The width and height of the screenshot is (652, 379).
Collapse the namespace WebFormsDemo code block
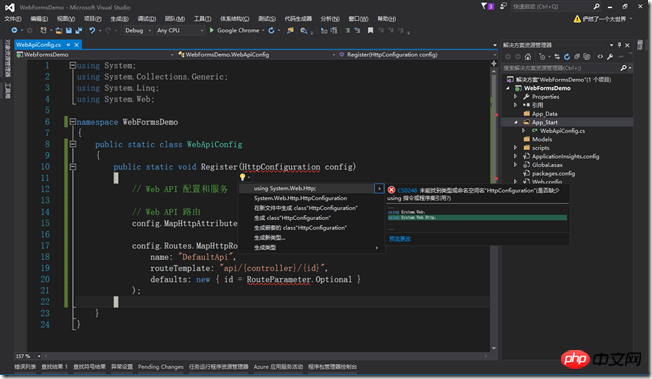pyautogui.click(x=73, y=121)
